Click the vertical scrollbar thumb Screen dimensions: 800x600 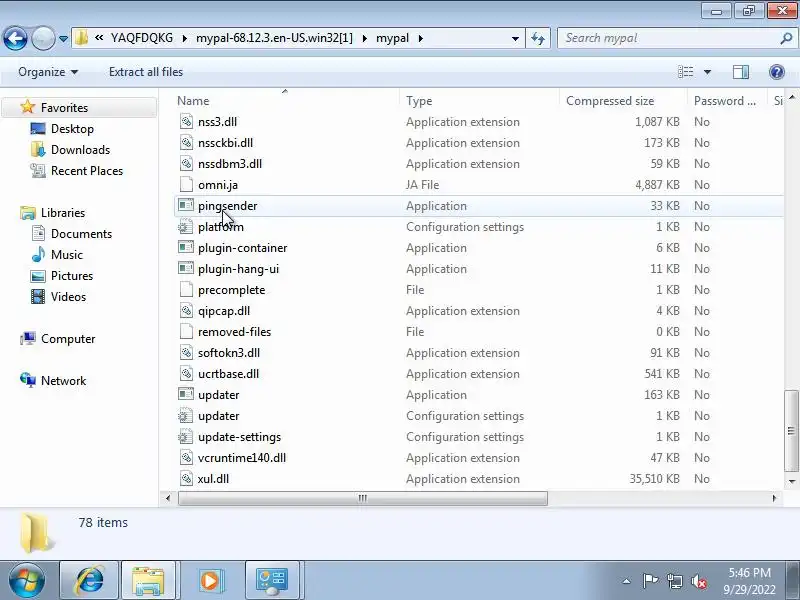click(x=791, y=431)
